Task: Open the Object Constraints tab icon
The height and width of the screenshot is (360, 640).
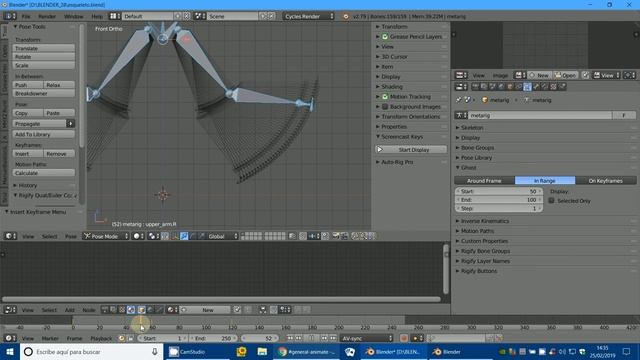Action: tap(518, 87)
